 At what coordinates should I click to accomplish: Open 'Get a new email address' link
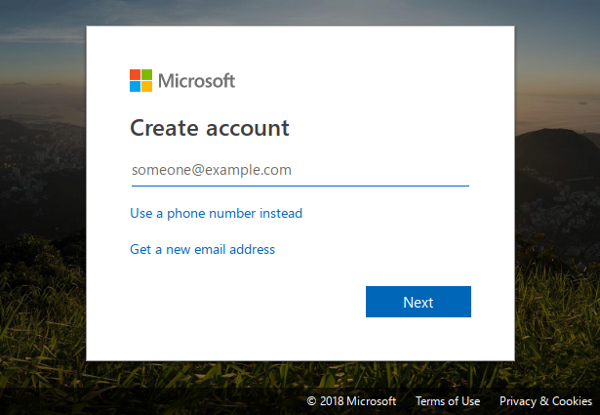(202, 249)
